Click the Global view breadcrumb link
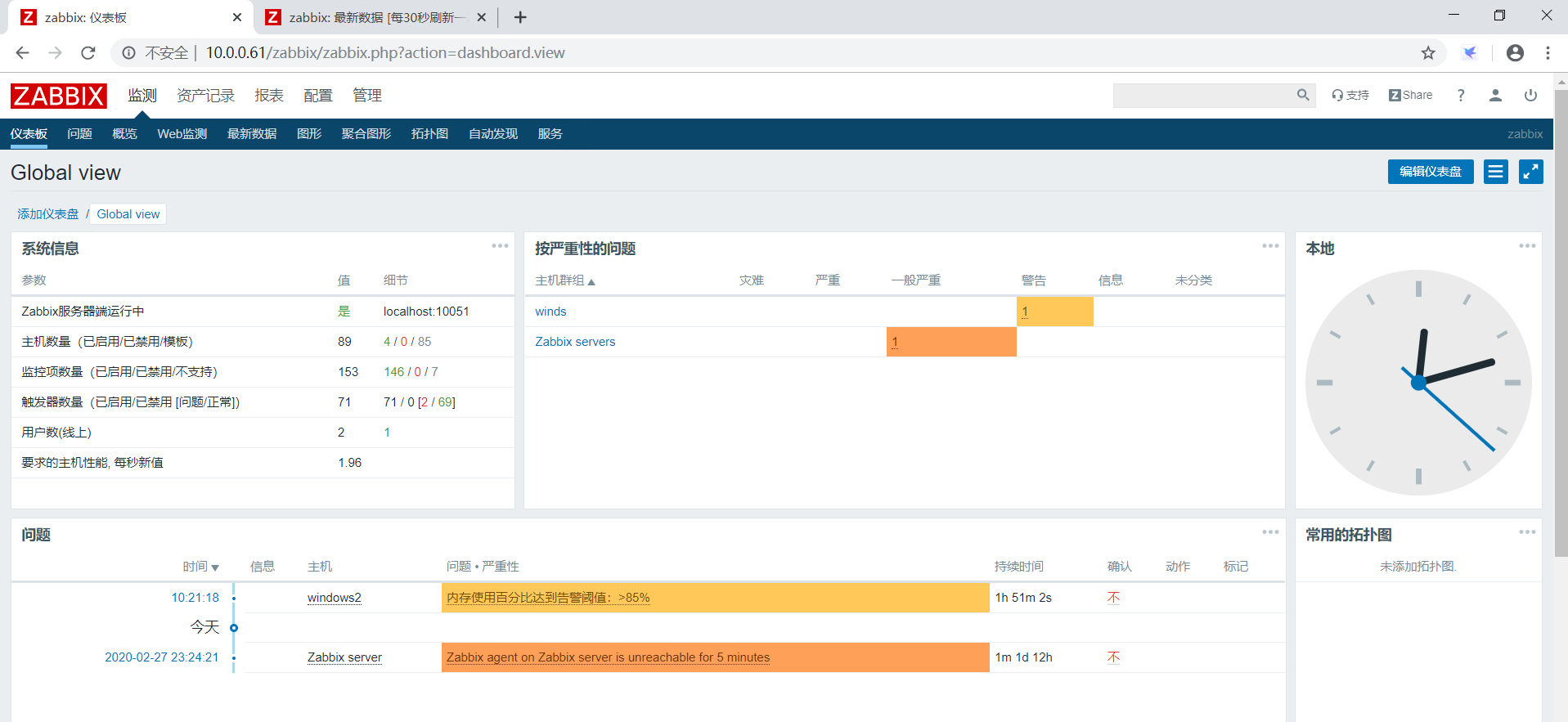The image size is (1568, 722). pyautogui.click(x=128, y=214)
